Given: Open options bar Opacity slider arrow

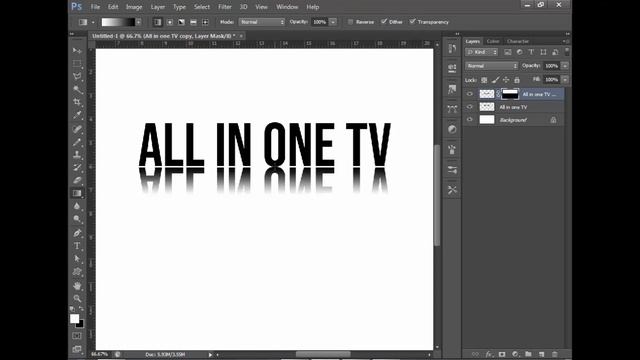Looking at the screenshot, I should (333, 22).
